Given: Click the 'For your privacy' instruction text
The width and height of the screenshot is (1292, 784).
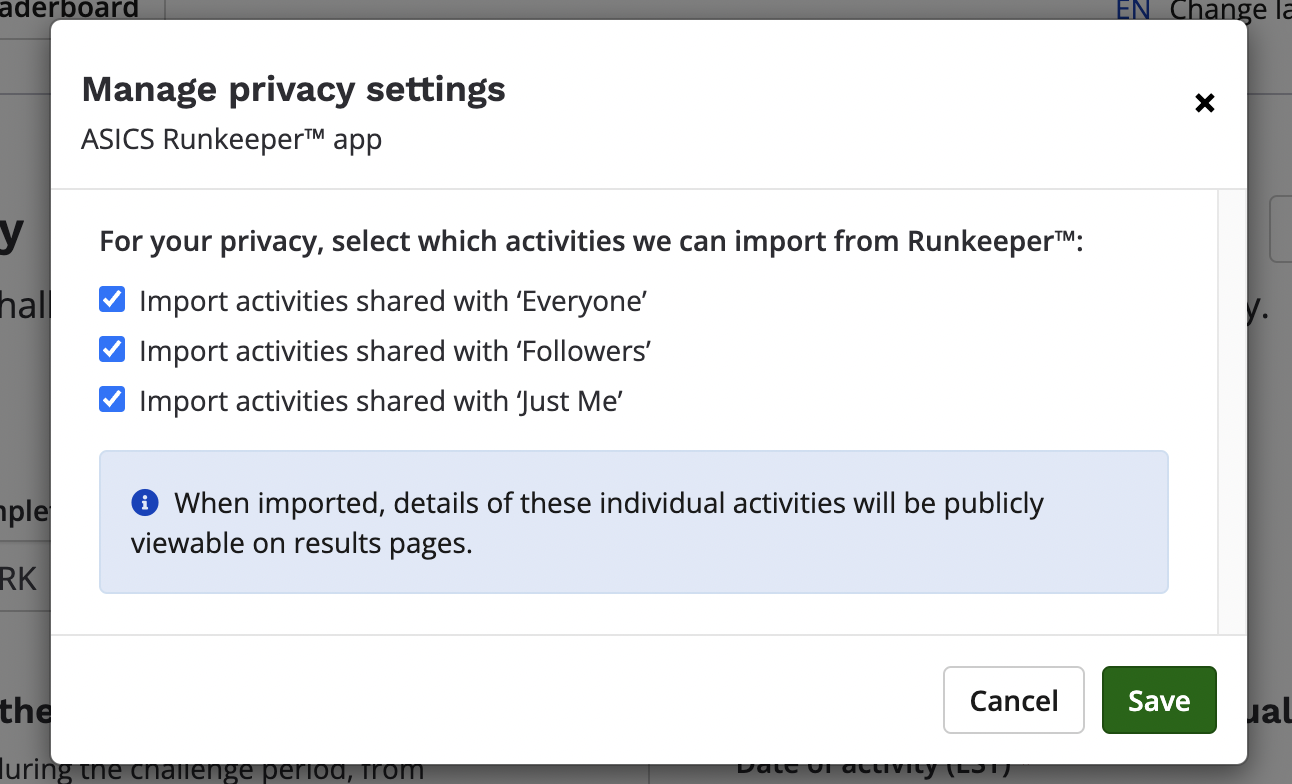Looking at the screenshot, I should pyautogui.click(x=591, y=242).
